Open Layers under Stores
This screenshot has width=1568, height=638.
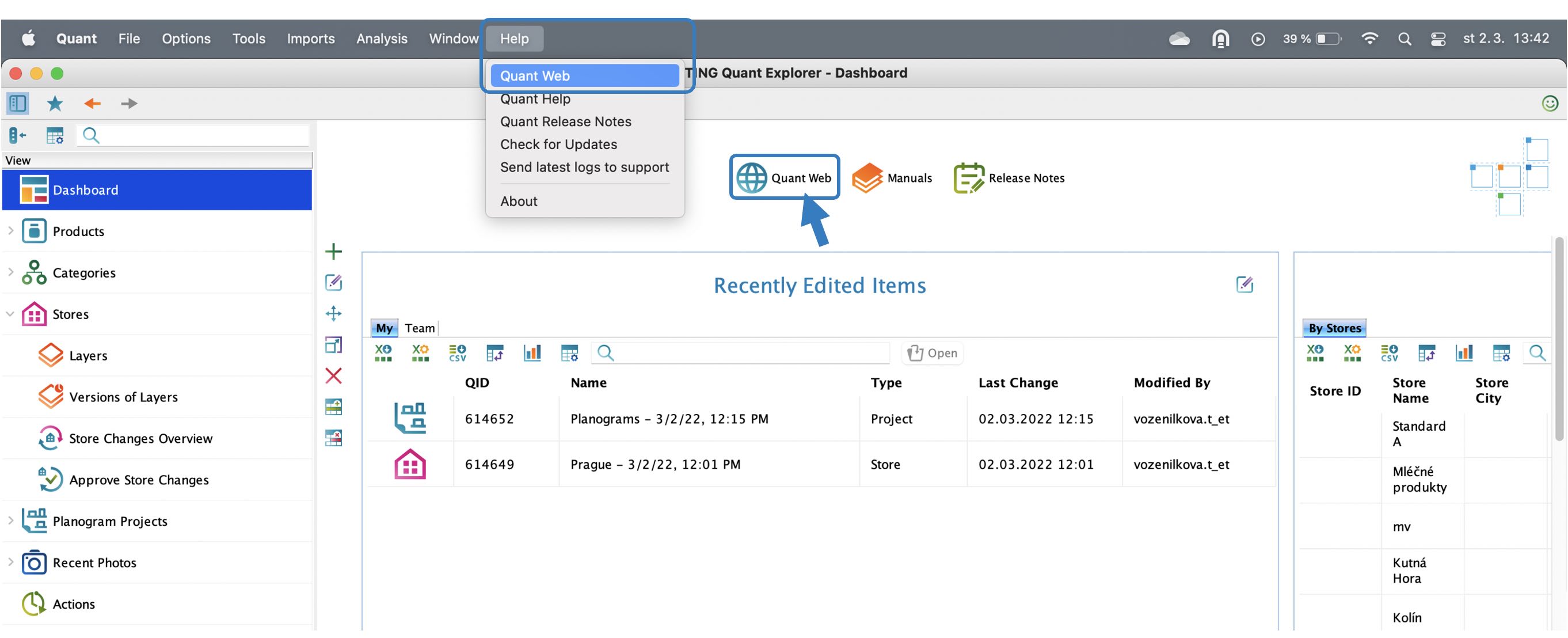(88, 355)
